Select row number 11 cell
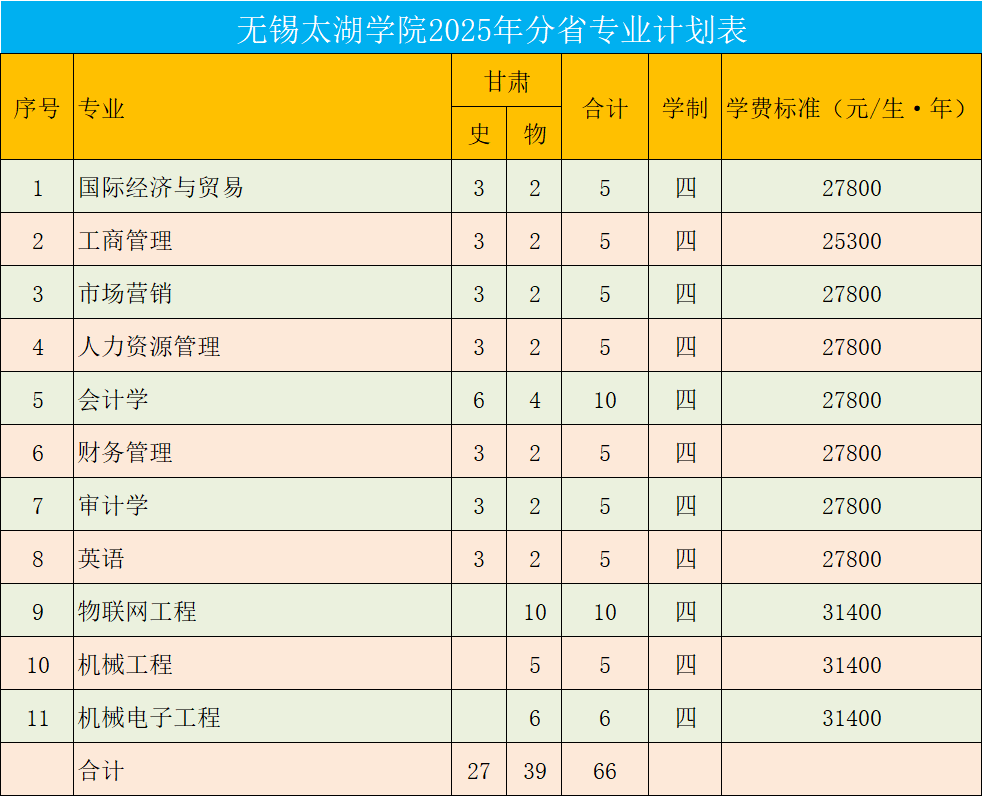This screenshot has width=983, height=797. 38,718
